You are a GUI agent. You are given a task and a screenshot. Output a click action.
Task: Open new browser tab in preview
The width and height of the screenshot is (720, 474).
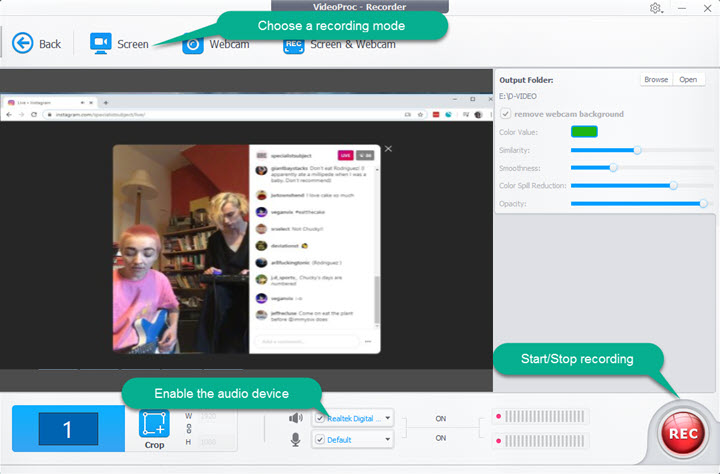(x=106, y=102)
